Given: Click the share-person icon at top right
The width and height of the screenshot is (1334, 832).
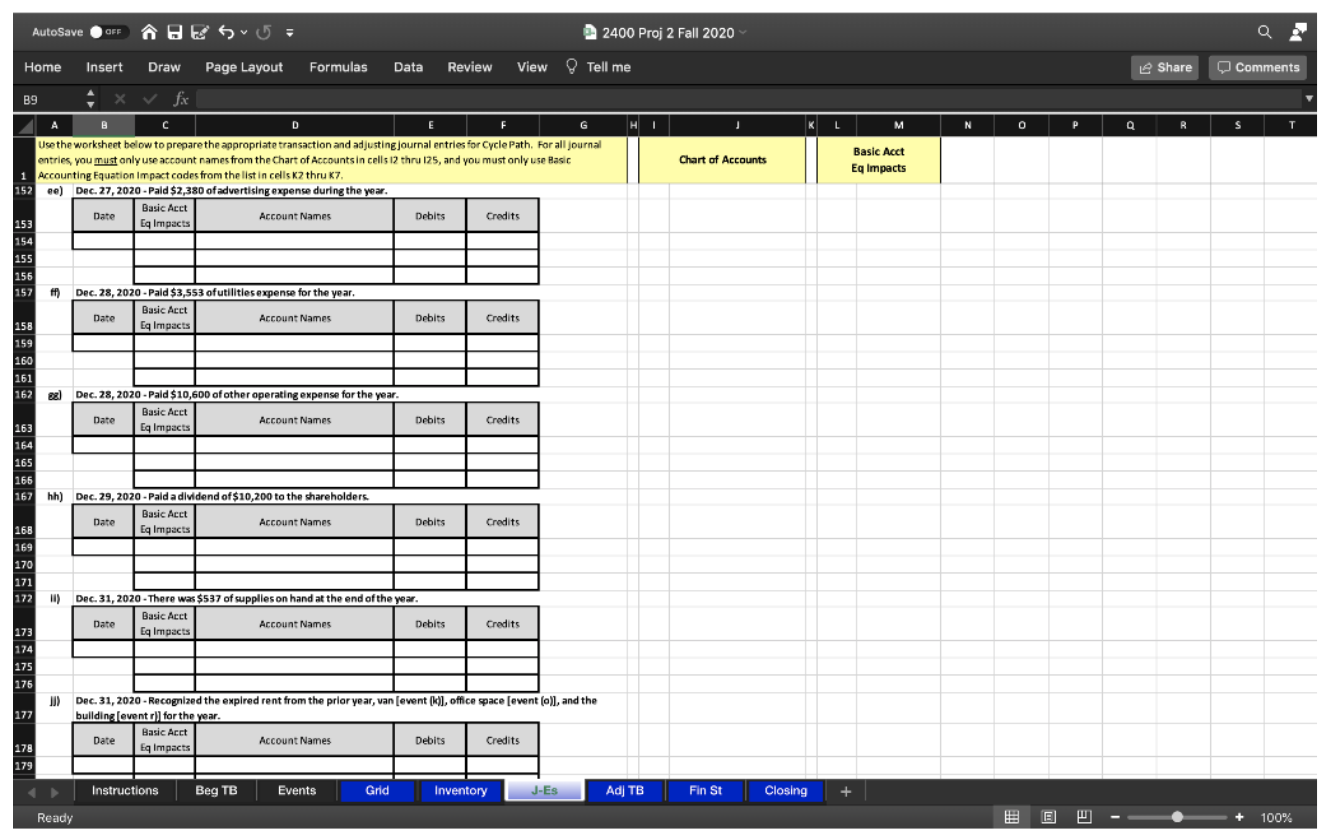Looking at the screenshot, I should pyautogui.click(x=1296, y=32).
